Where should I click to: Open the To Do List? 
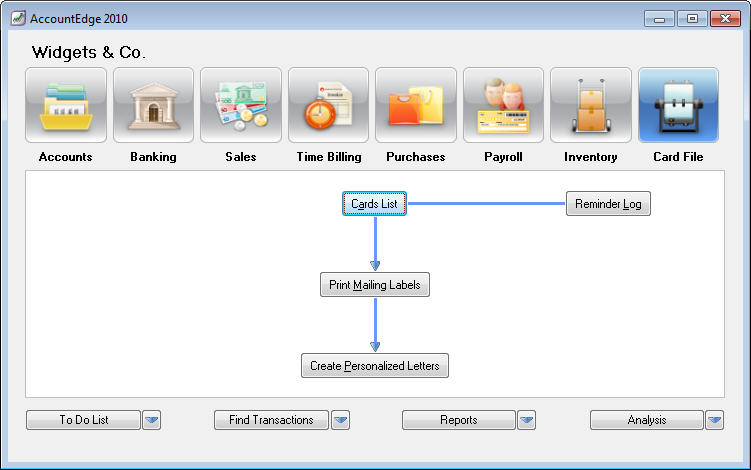(x=84, y=420)
